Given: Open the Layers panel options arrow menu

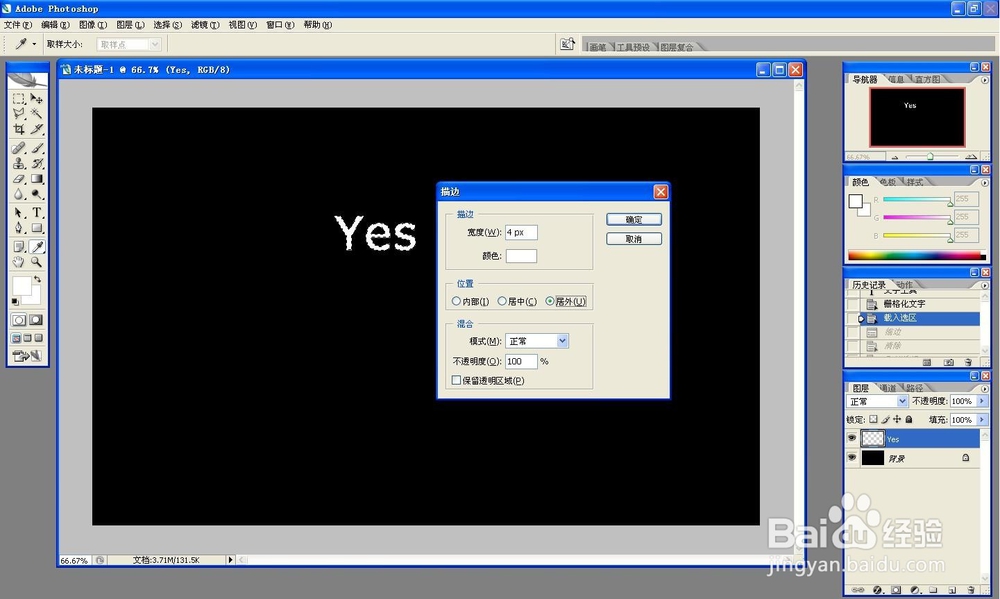Looking at the screenshot, I should point(983,387).
